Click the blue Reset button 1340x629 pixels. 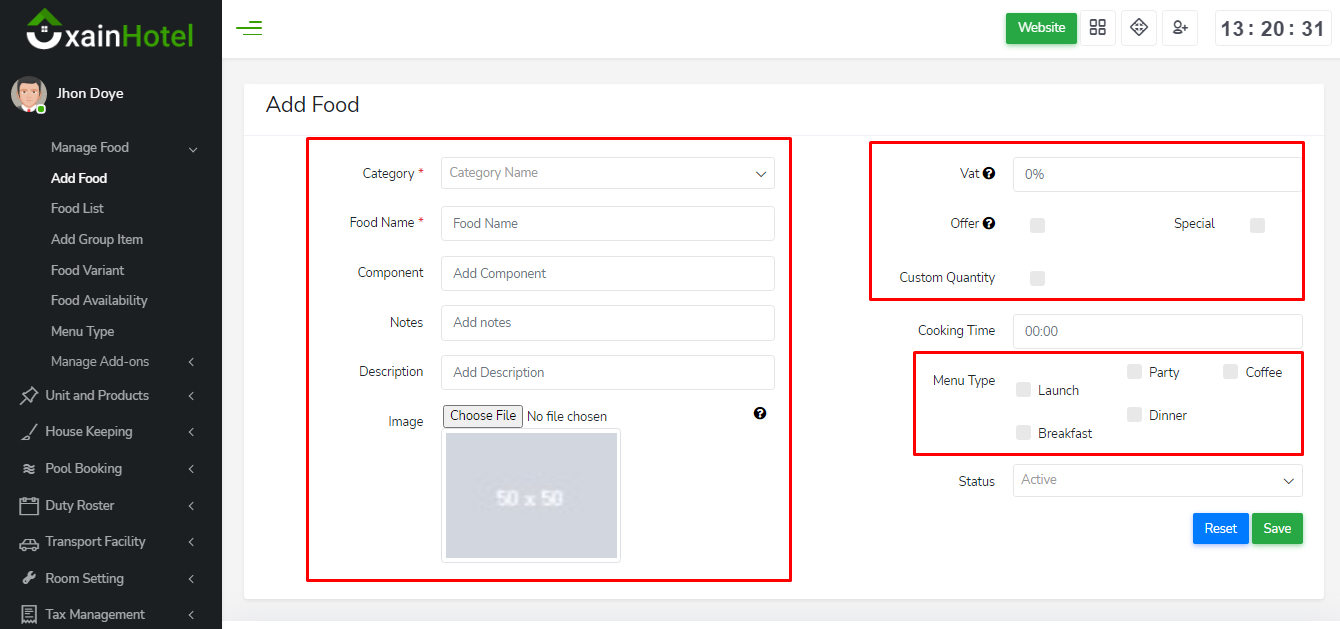pos(1220,528)
